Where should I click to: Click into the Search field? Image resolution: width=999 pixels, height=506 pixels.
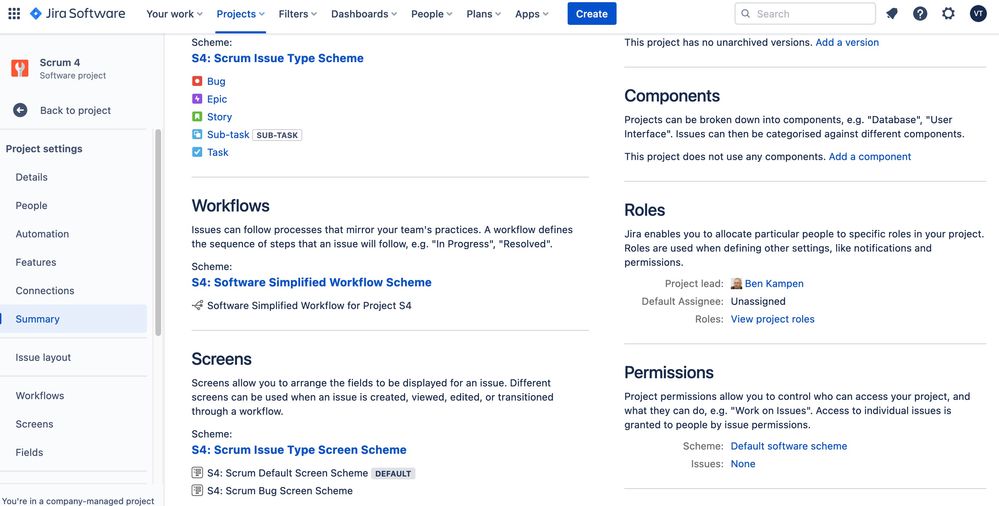(x=805, y=13)
